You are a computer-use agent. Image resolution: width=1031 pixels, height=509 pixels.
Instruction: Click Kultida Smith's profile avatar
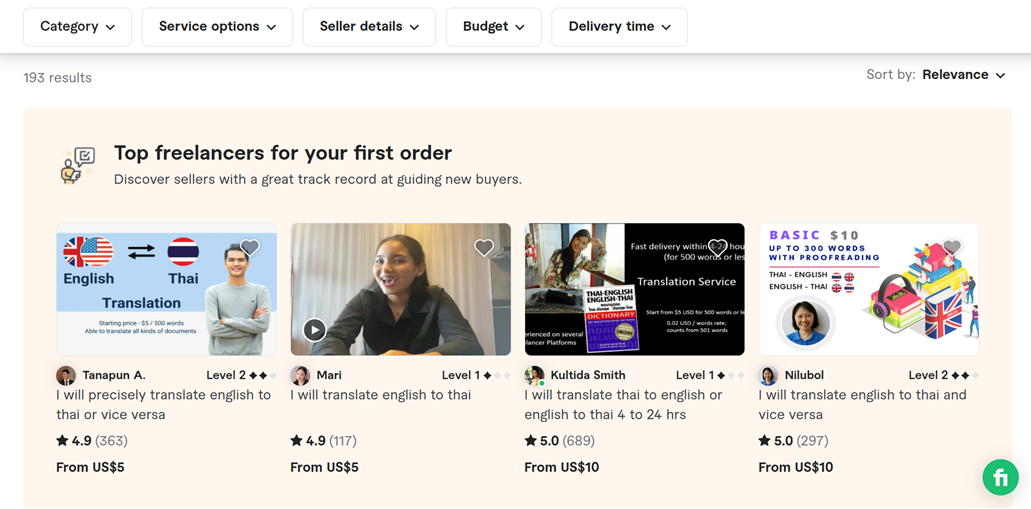tap(534, 376)
